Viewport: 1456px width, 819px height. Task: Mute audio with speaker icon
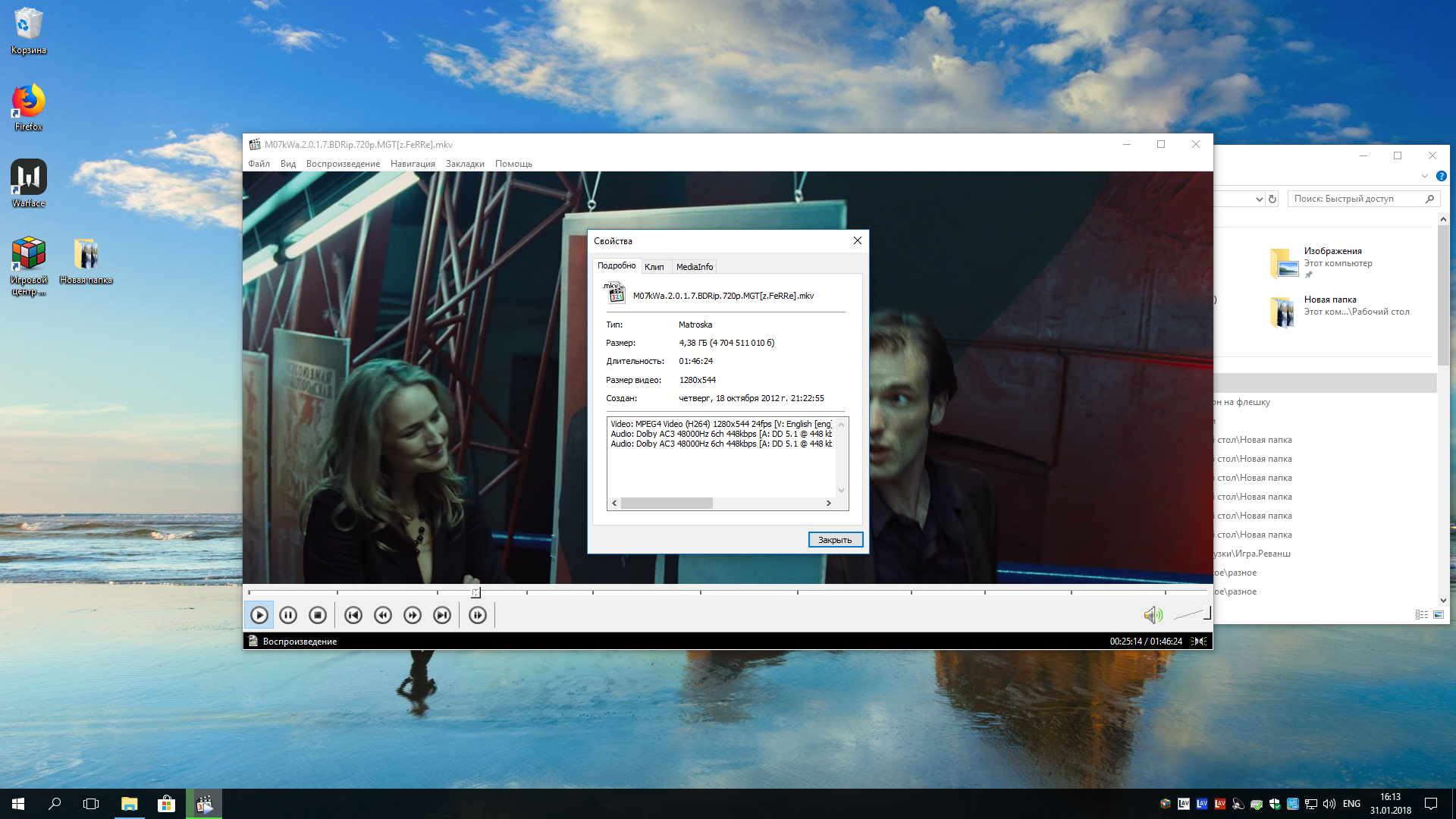coord(1153,615)
